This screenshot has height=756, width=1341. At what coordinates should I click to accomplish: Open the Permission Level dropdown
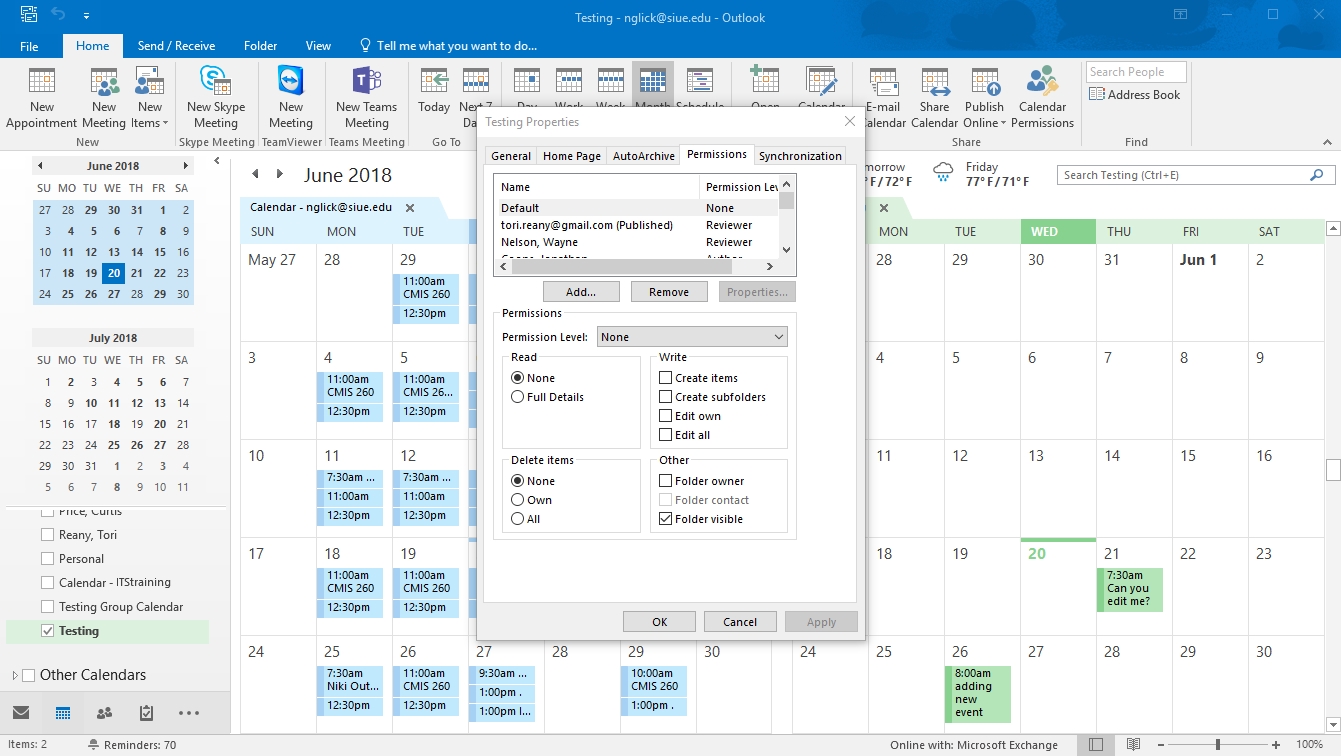pos(692,337)
